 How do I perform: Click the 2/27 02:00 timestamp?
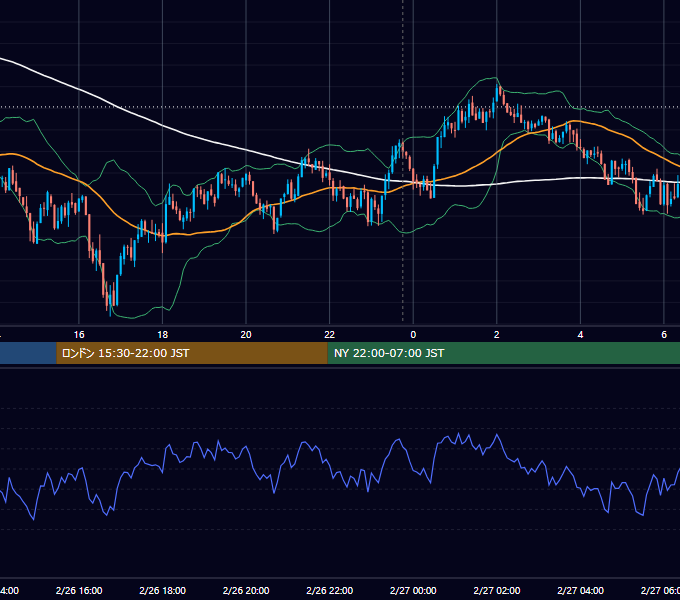tap(497, 590)
